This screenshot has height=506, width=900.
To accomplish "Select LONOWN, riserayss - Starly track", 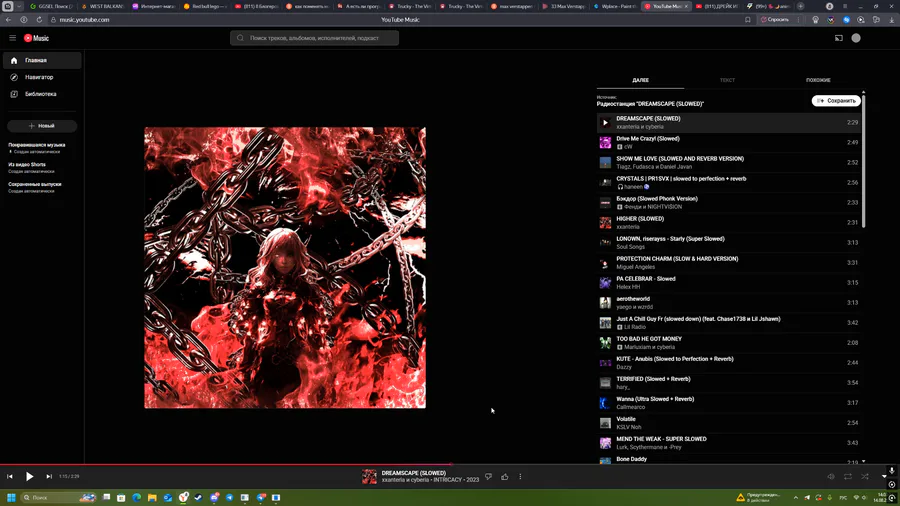I will pyautogui.click(x=728, y=243).
